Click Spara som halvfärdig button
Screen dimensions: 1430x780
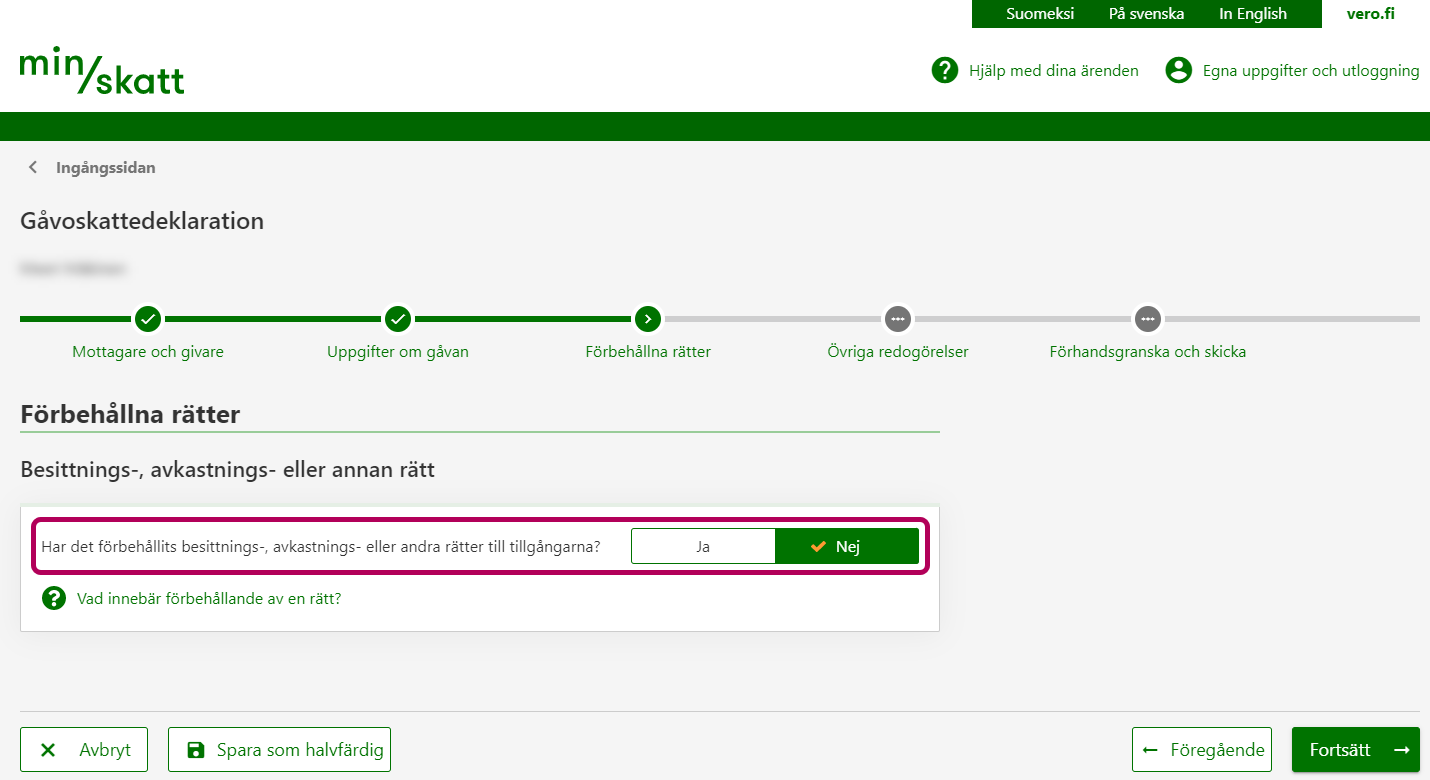[279, 750]
